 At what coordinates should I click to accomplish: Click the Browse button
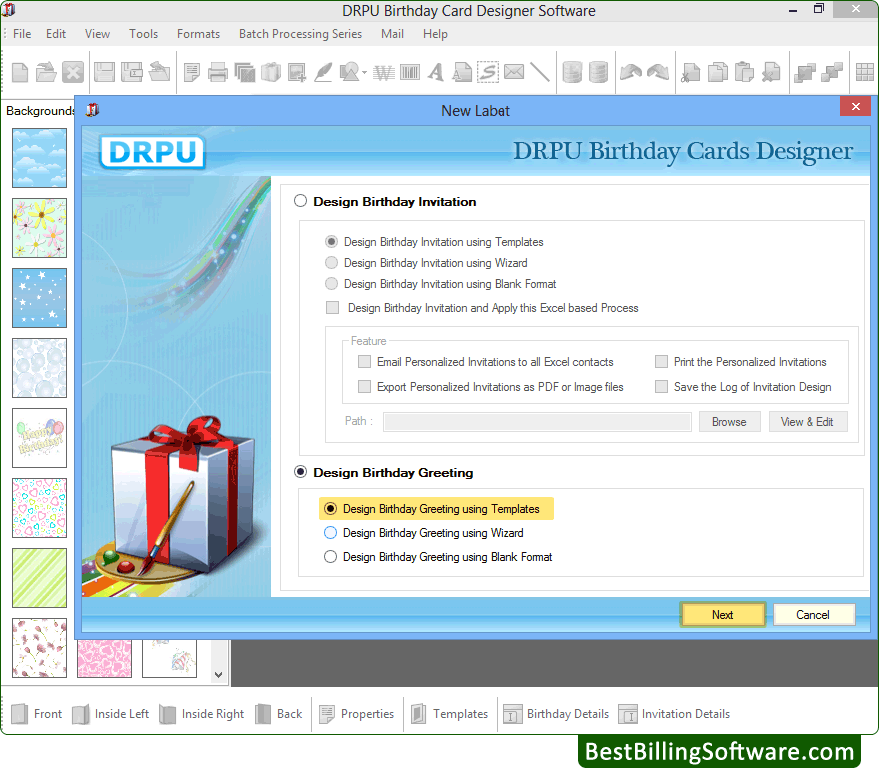(x=729, y=422)
